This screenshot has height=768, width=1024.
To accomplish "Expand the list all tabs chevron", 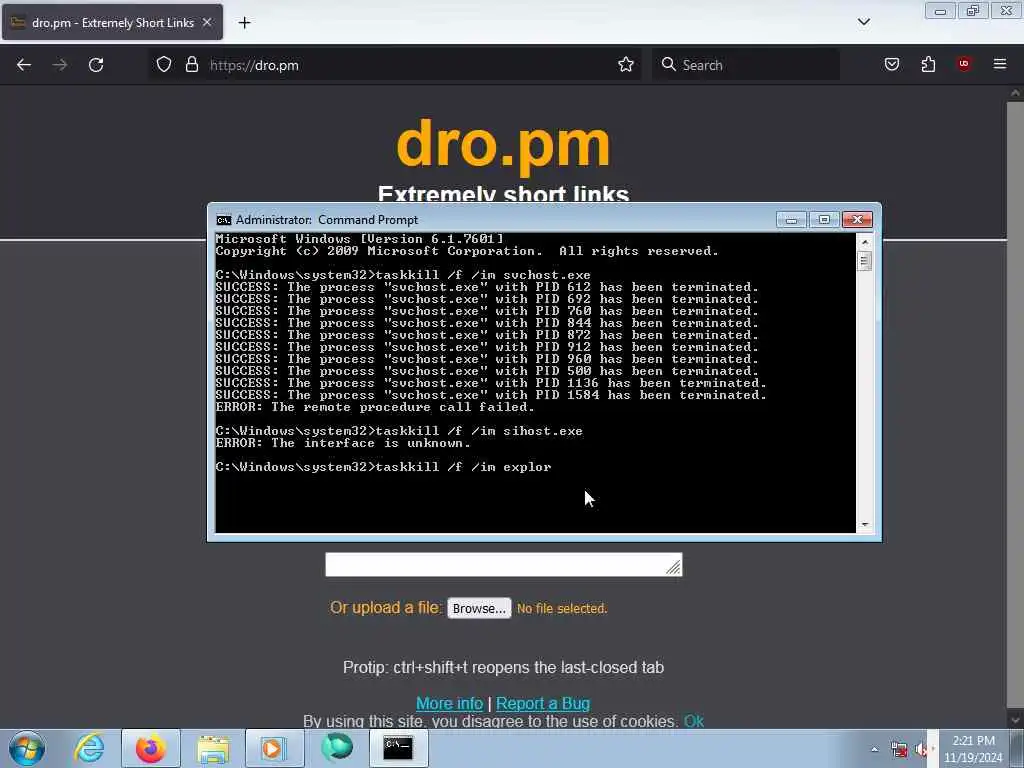I will (x=864, y=22).
